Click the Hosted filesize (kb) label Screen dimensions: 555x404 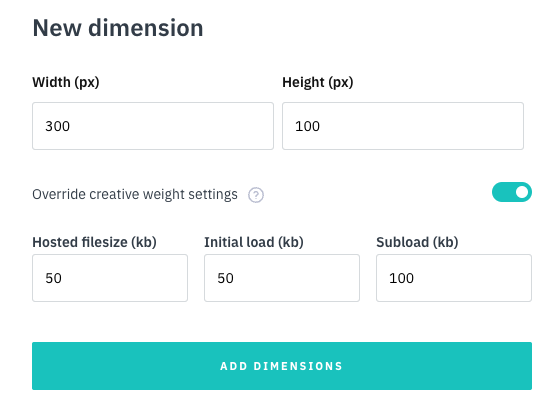95,243
